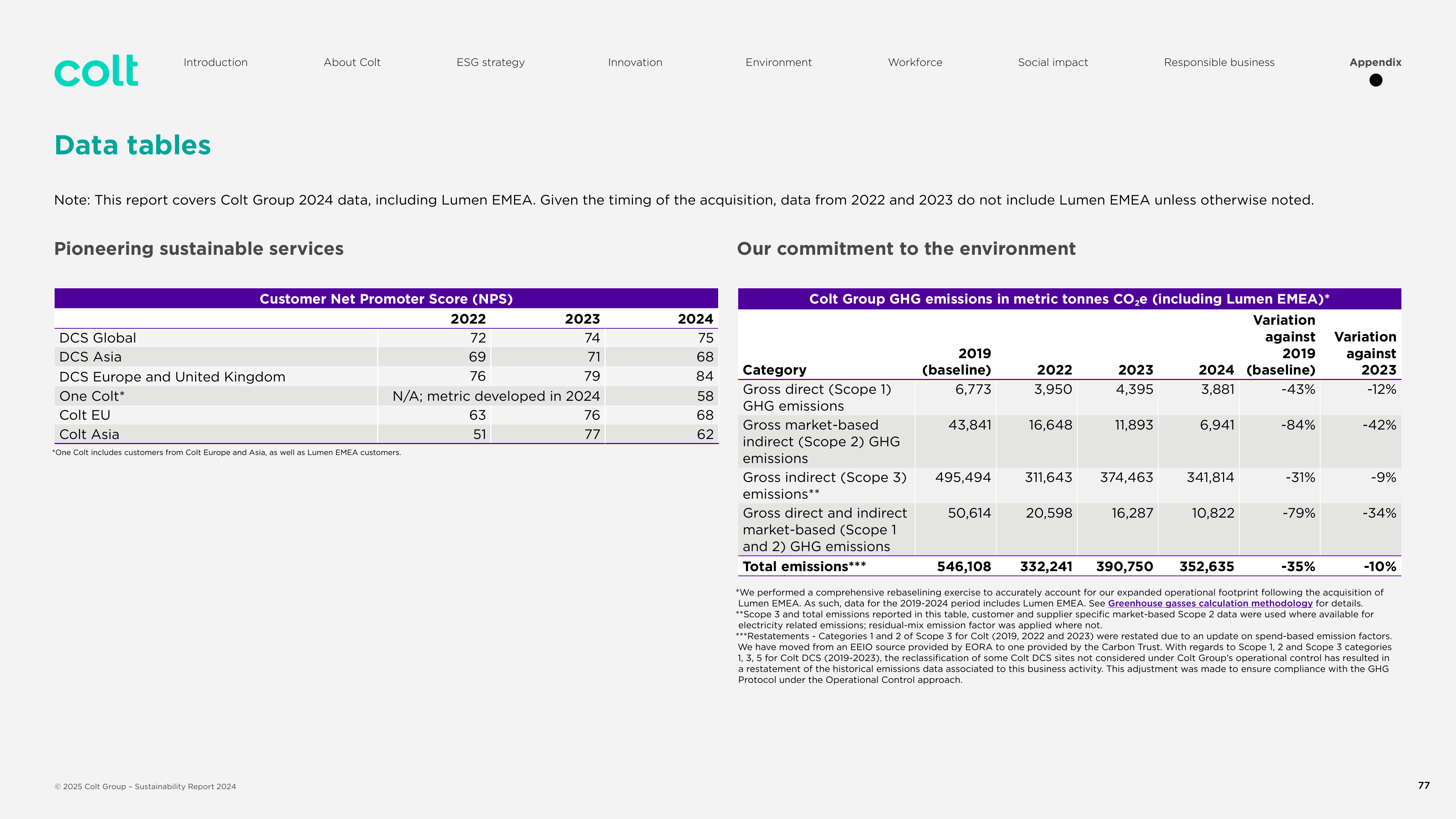Click the Pioneering sustainable services heading
The image size is (1456, 819).
click(x=199, y=249)
